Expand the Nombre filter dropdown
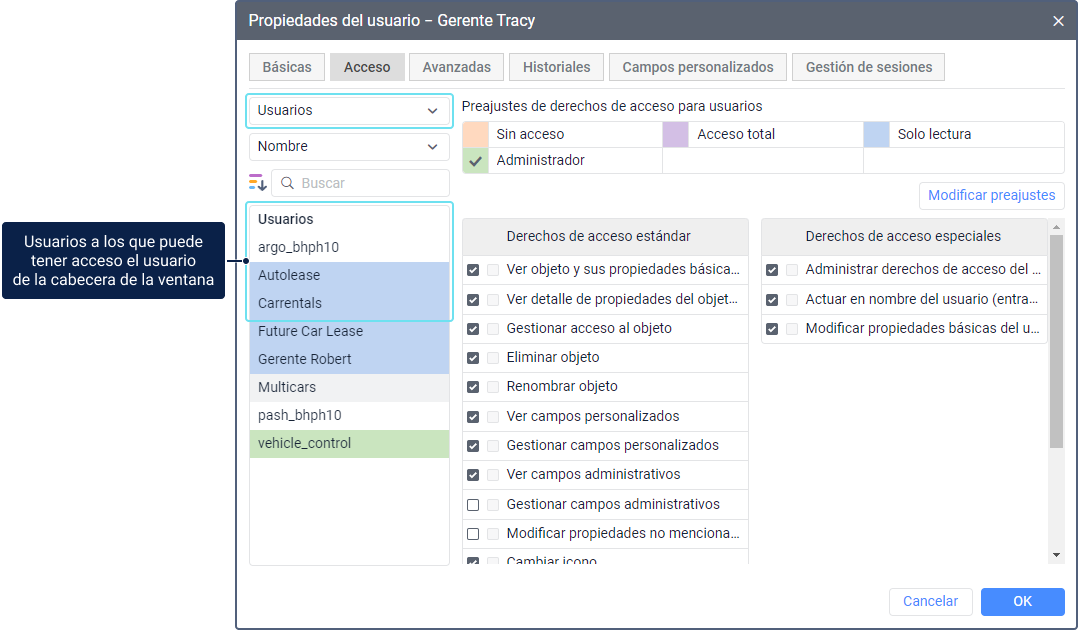The height and width of the screenshot is (630, 1078). pos(349,147)
